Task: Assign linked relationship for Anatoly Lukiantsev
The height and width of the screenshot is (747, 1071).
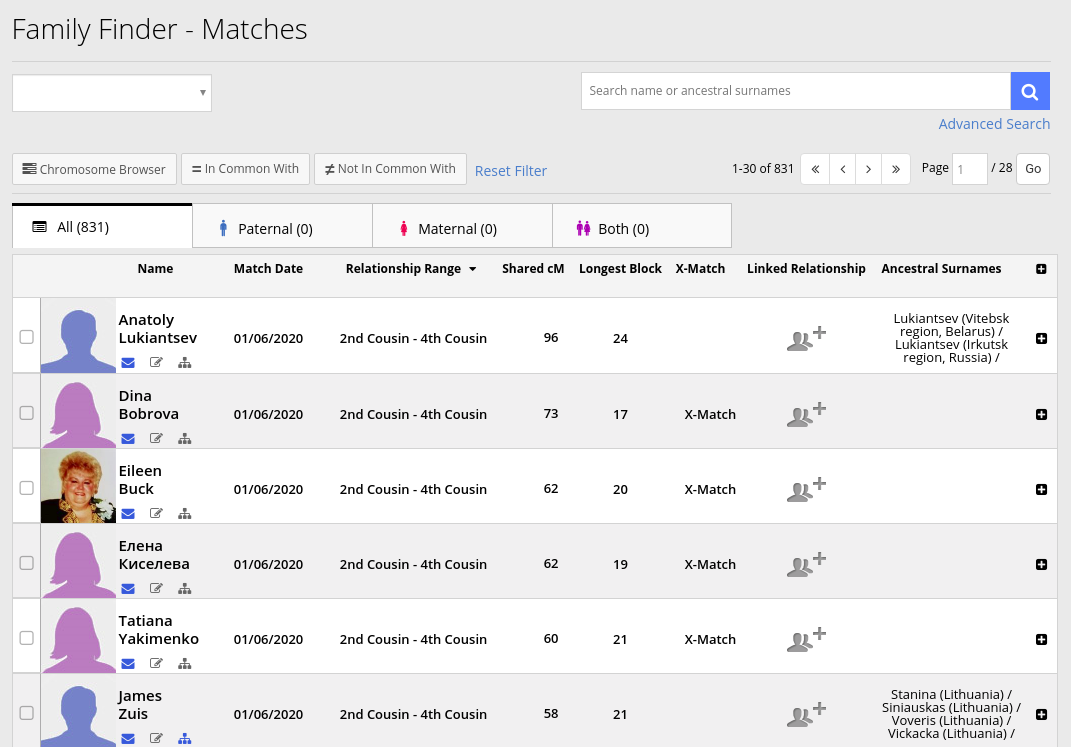Action: 806,339
